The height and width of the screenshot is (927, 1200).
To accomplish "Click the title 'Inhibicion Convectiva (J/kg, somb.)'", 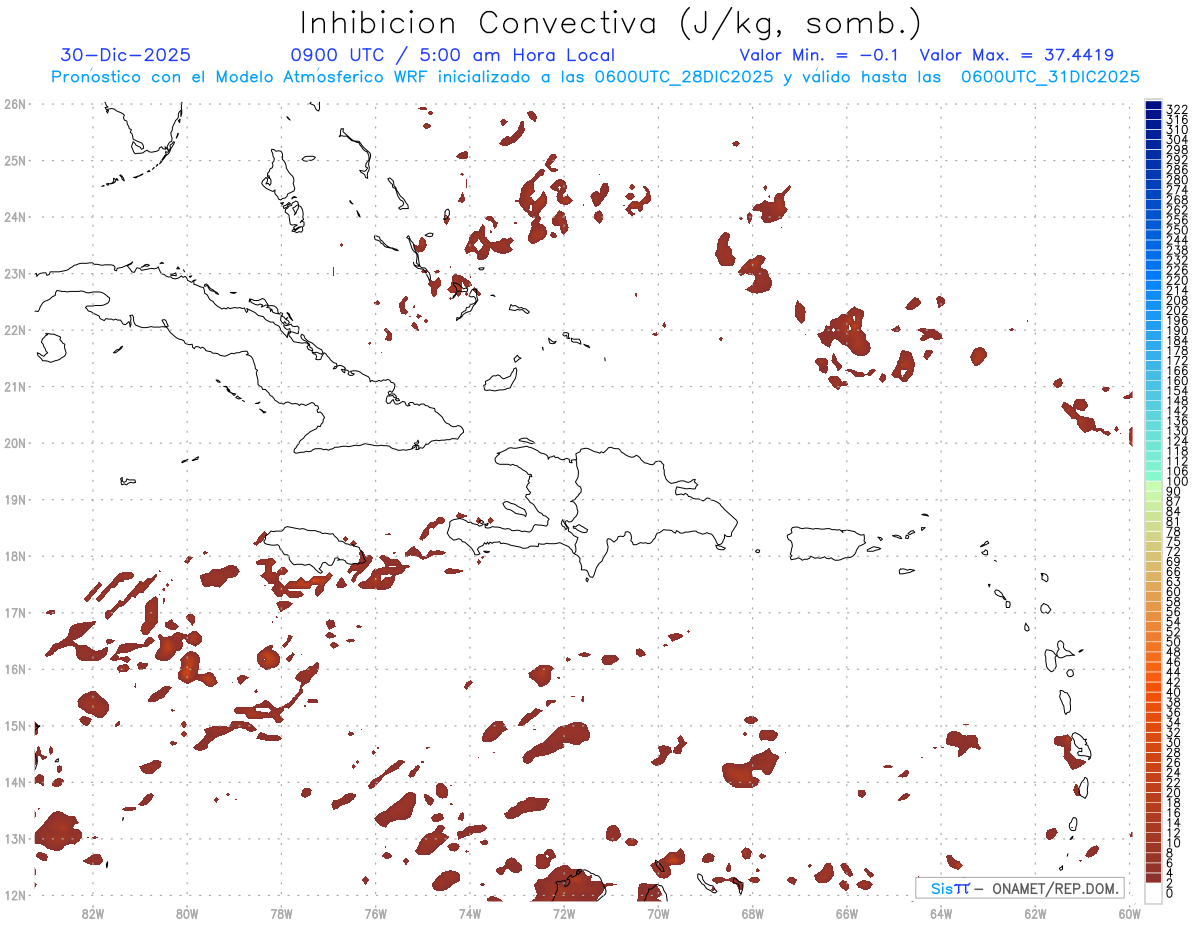I will pos(611,23).
